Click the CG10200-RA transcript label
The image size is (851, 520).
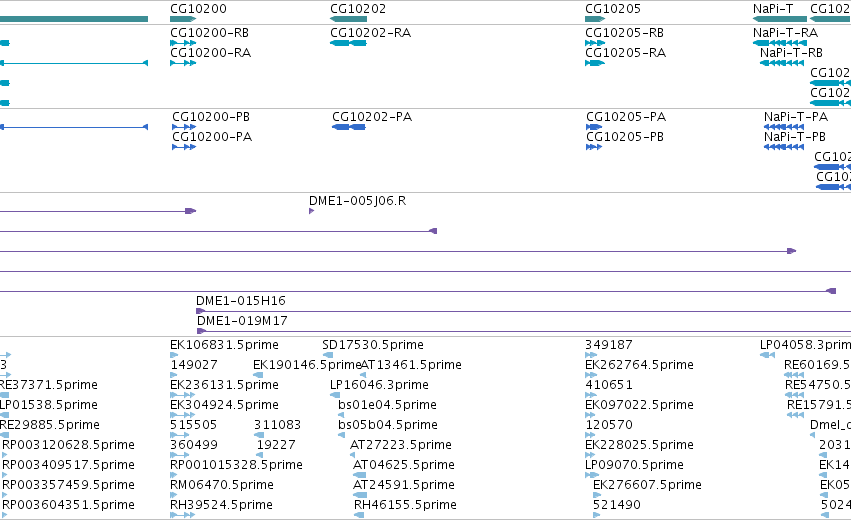coord(211,53)
